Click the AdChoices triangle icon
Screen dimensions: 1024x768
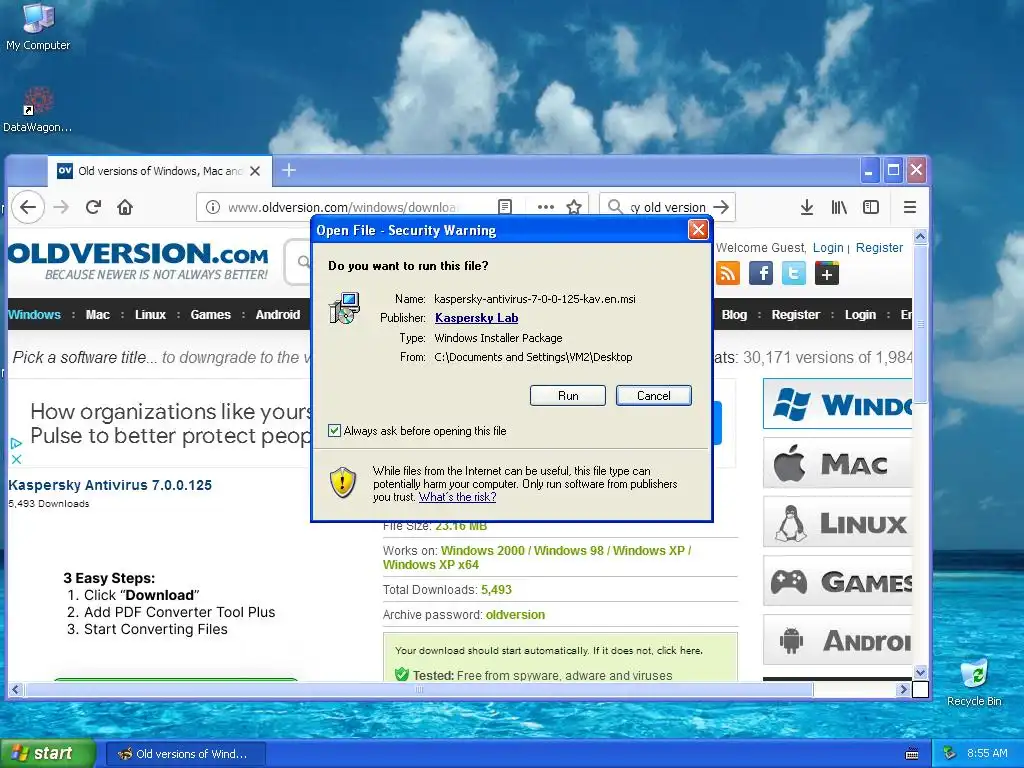coord(16,443)
